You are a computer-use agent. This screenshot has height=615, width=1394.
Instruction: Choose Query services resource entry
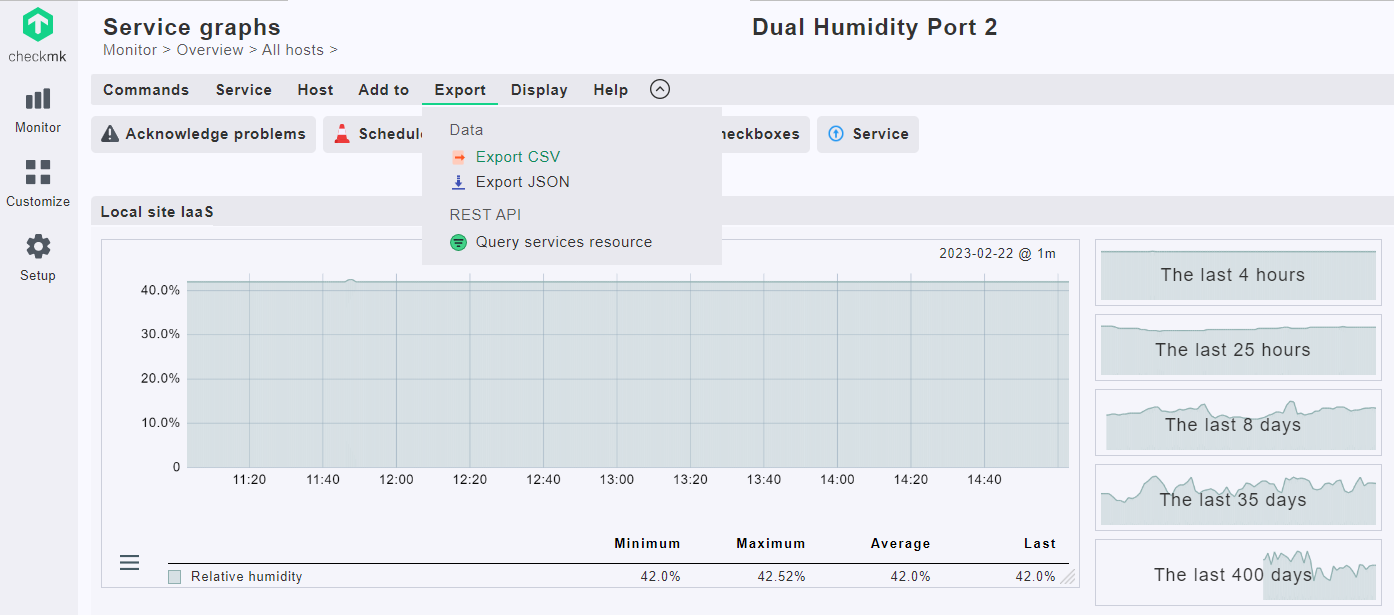coord(563,242)
